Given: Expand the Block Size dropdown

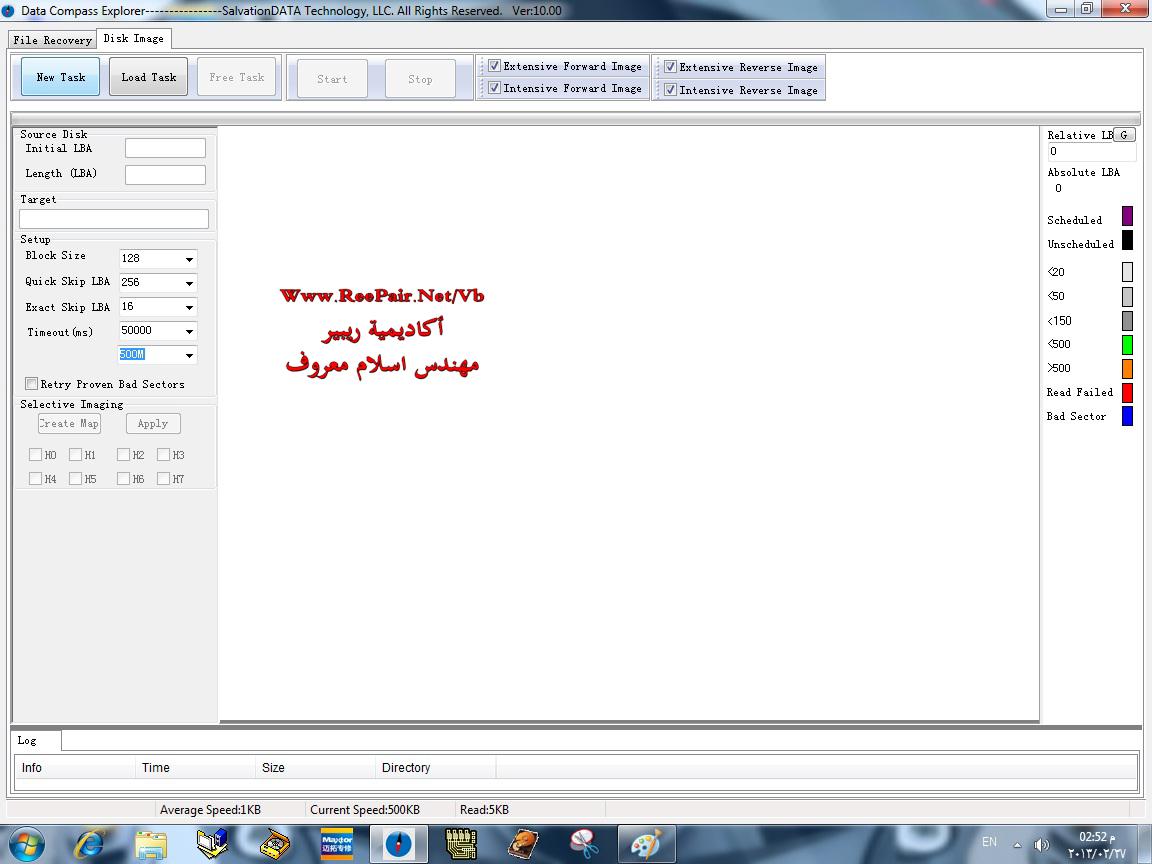Looking at the screenshot, I should 188,259.
